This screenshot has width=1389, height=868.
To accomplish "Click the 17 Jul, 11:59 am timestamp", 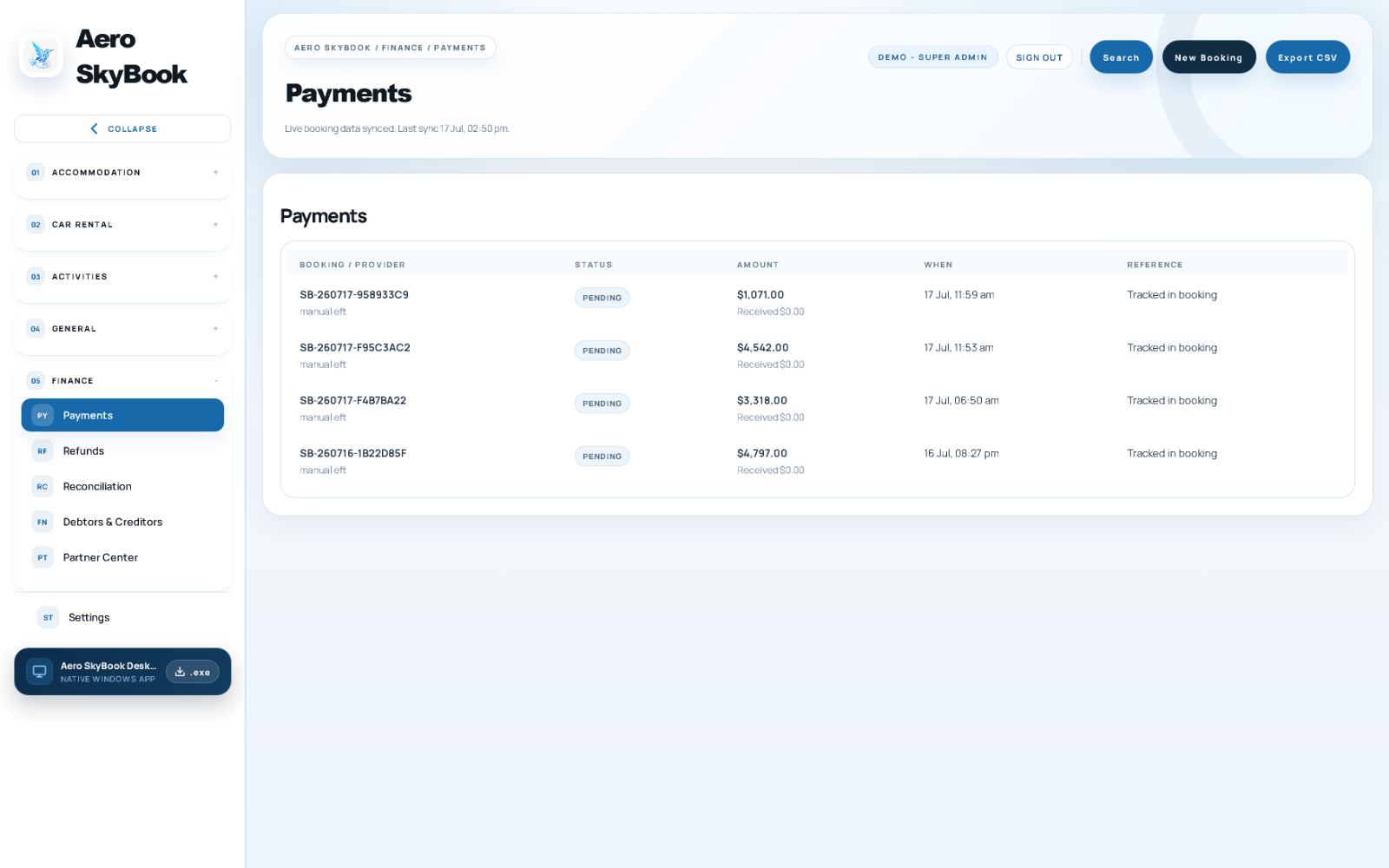I will (x=959, y=295).
